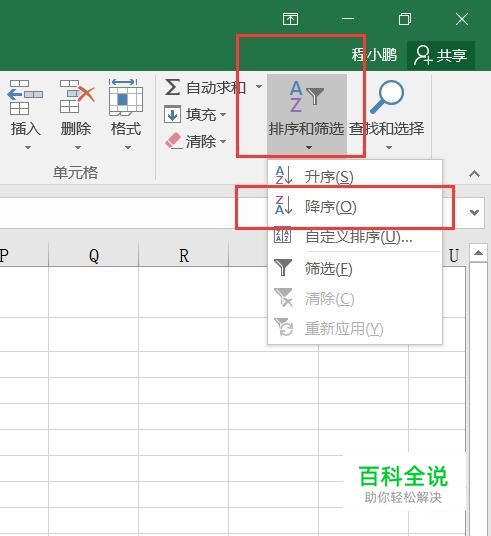Click the AutoSum sigma icon

(172, 87)
